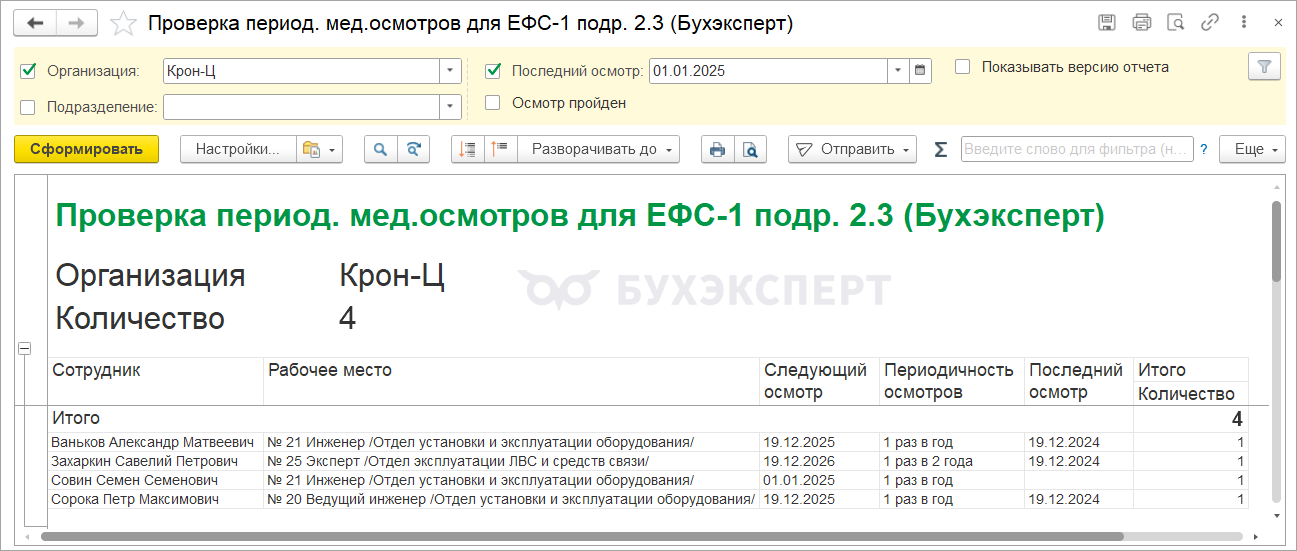Image resolution: width=1297 pixels, height=551 pixels.
Task: Tick Показывать версию отчета checkbox
Action: coord(963,67)
